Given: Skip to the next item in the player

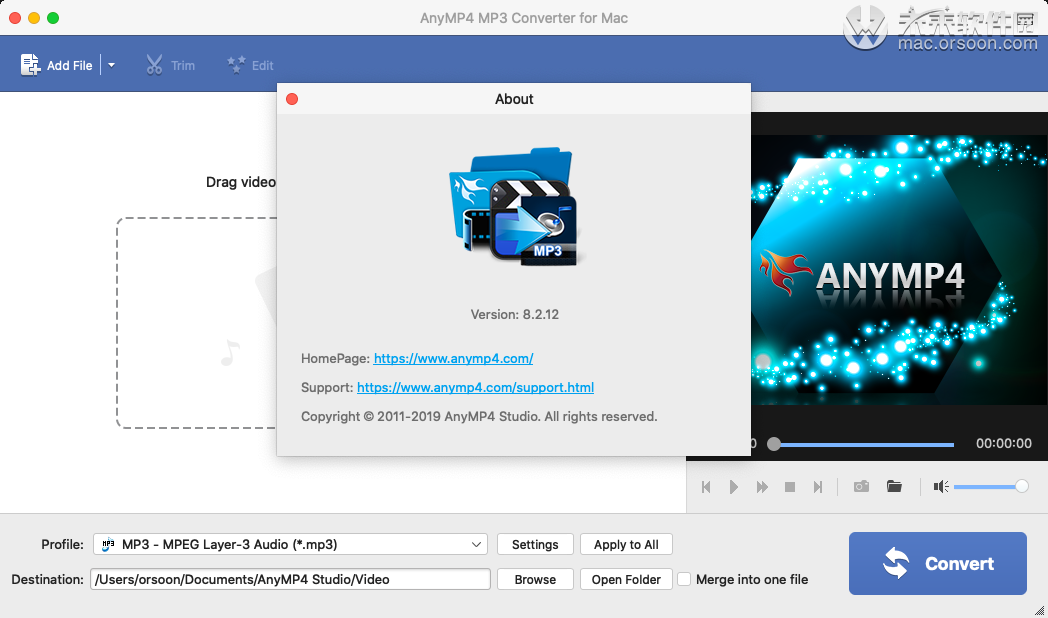Looking at the screenshot, I should click(x=817, y=487).
